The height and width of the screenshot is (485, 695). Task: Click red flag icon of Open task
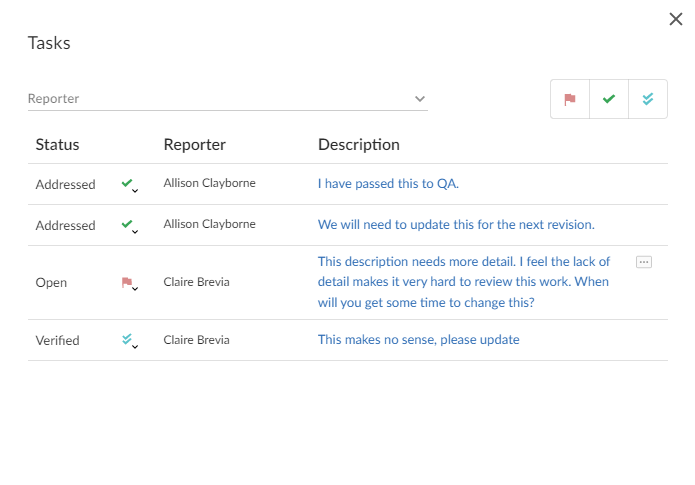(x=129, y=283)
